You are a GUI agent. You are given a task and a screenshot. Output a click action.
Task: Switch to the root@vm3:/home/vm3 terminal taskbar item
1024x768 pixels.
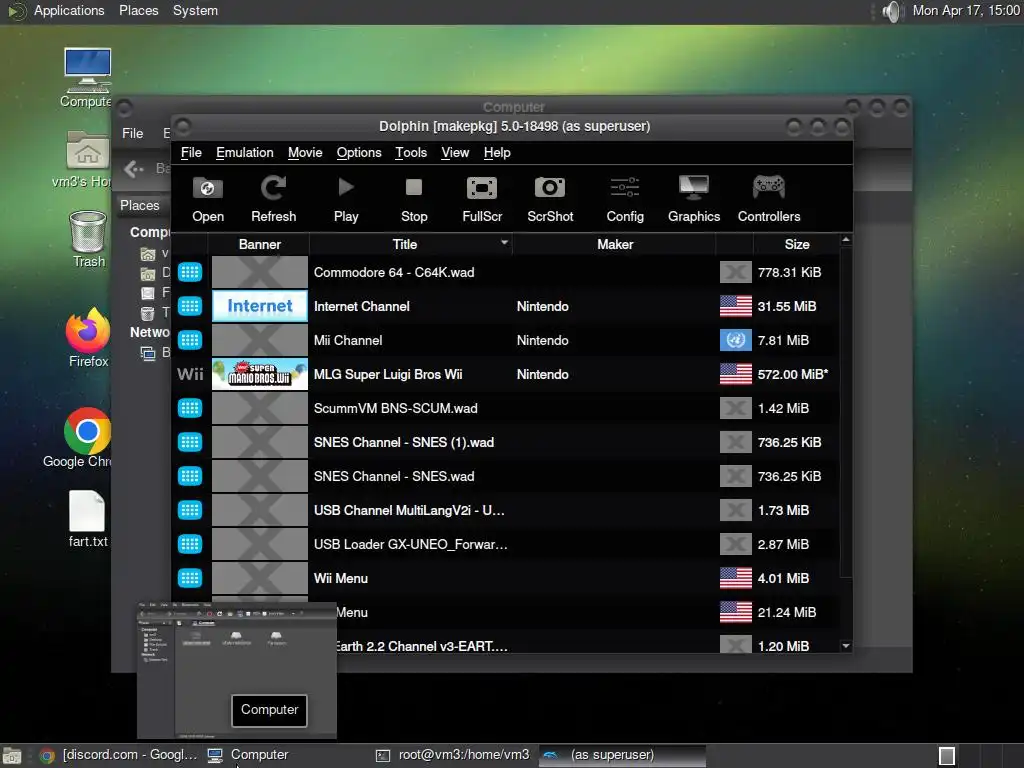453,755
